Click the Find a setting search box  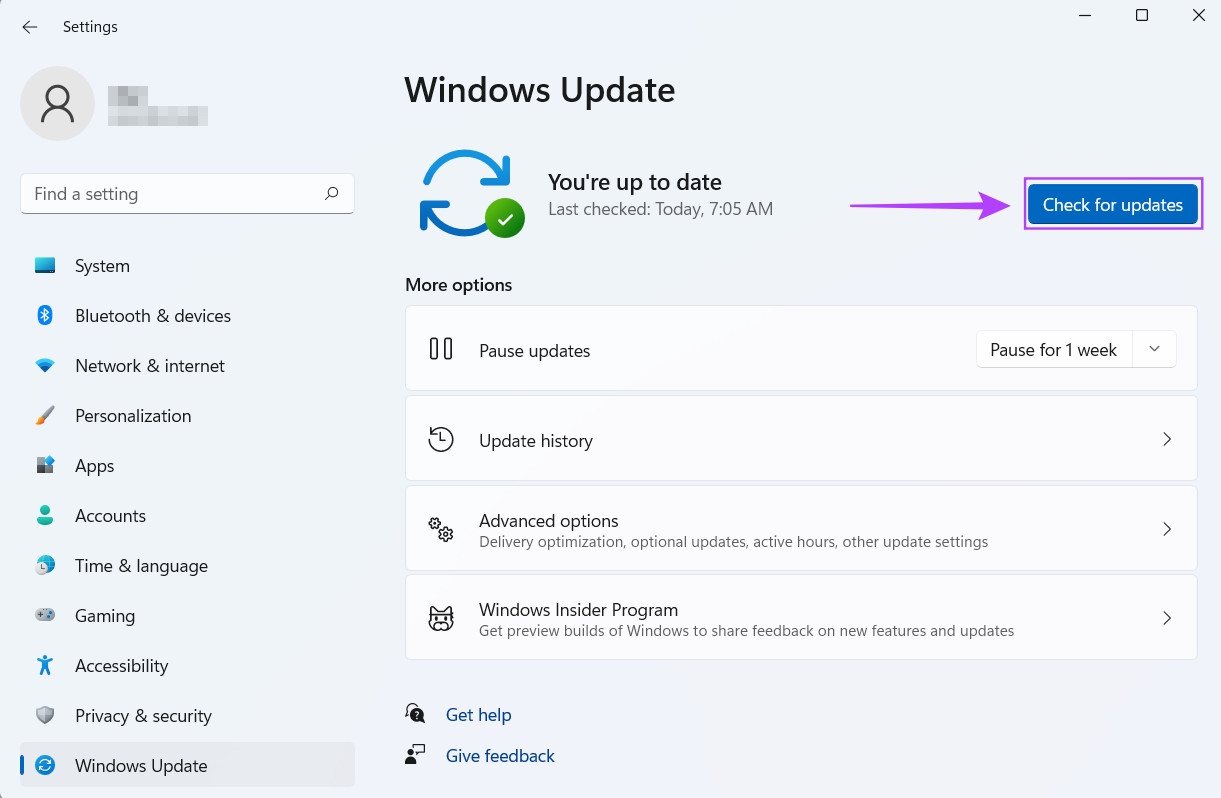click(x=187, y=194)
